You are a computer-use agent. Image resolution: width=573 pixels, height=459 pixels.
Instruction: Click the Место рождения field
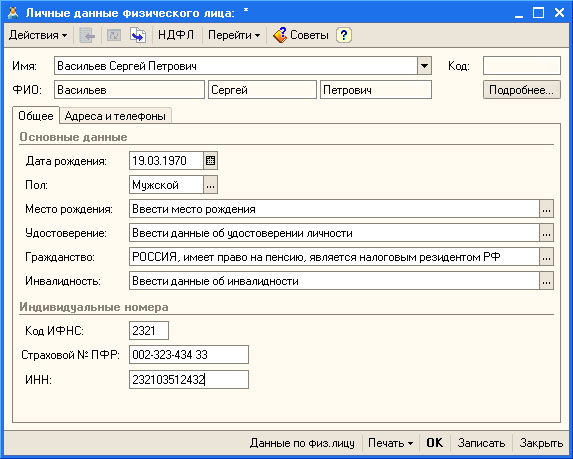click(x=334, y=209)
